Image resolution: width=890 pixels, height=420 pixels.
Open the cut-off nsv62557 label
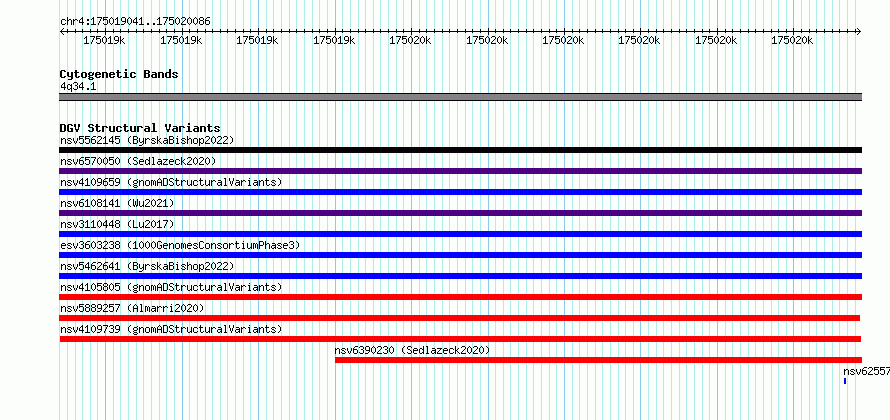coord(866,371)
